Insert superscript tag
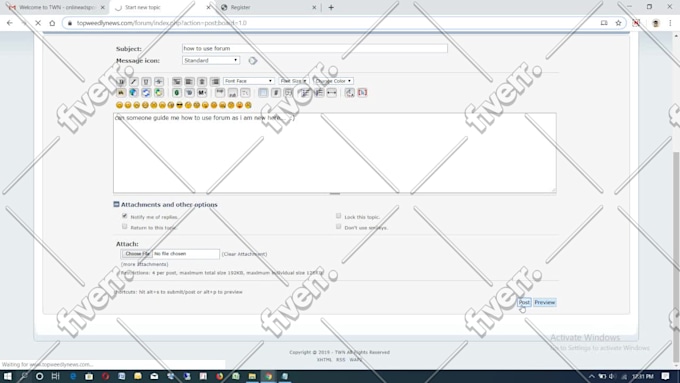Image resolution: width=680 pixels, height=383 pixels. click(220, 93)
